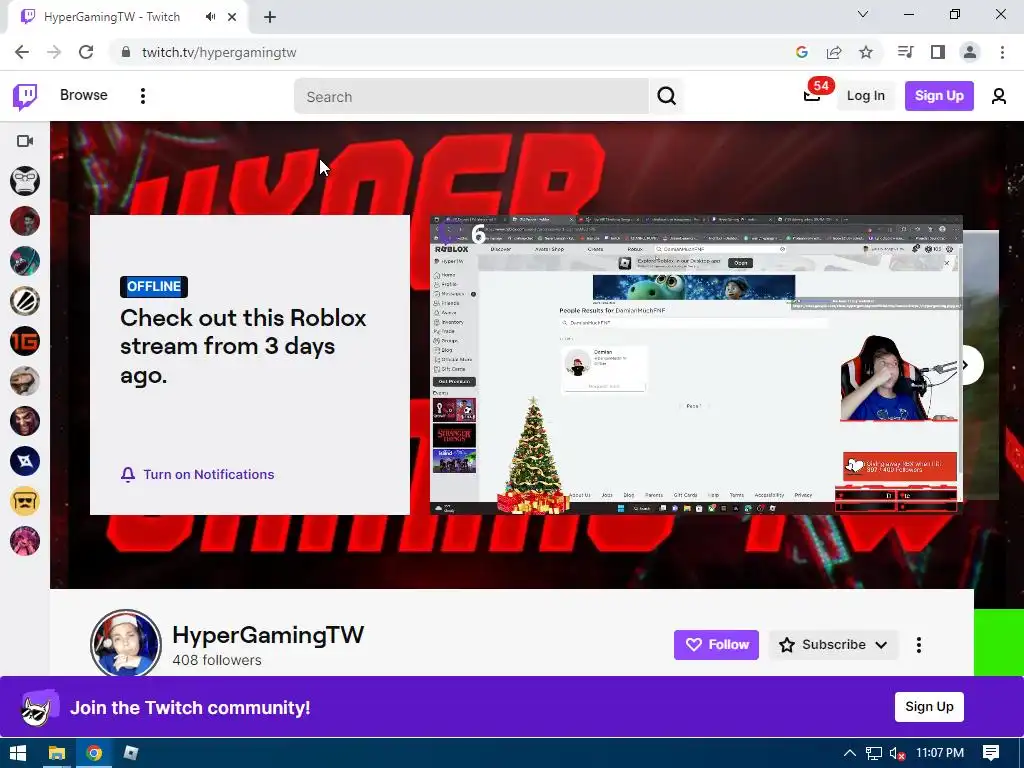Open the striped circle logo sidebar channel
The width and height of the screenshot is (1024, 768).
25,301
